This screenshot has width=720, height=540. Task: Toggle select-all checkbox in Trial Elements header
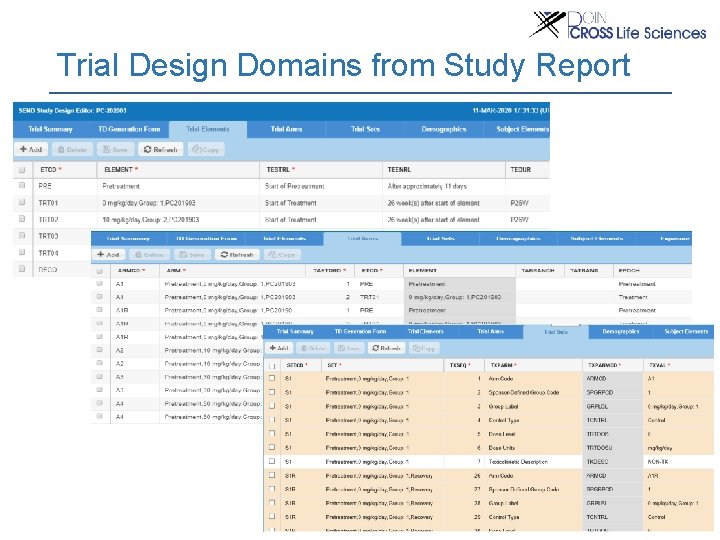pos(22,170)
